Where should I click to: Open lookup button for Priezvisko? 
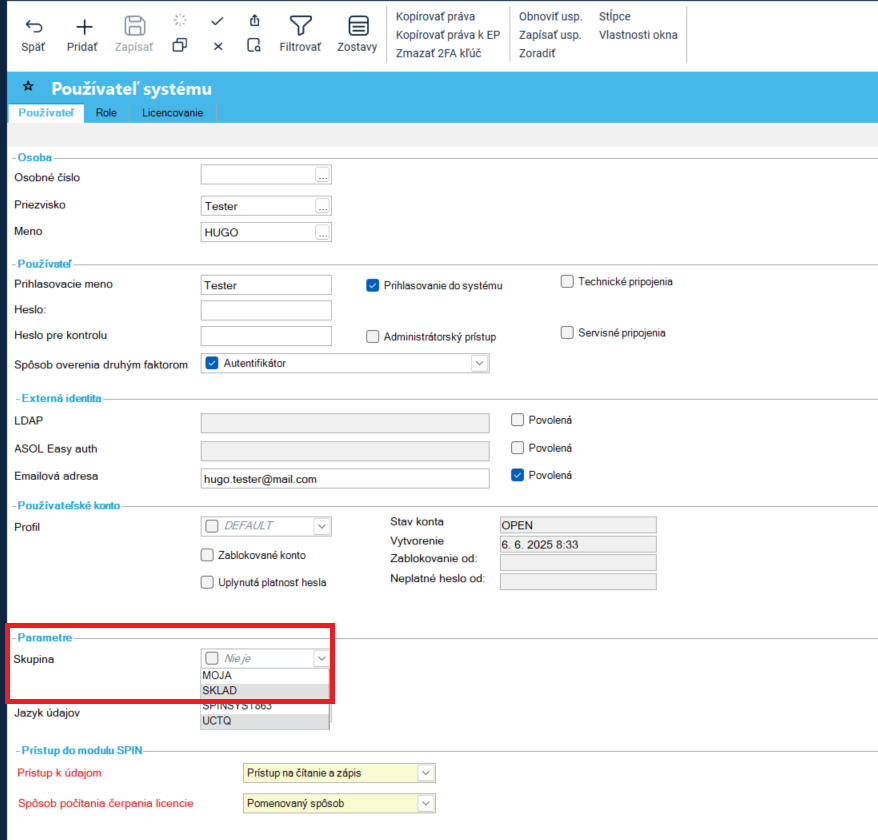coord(323,206)
